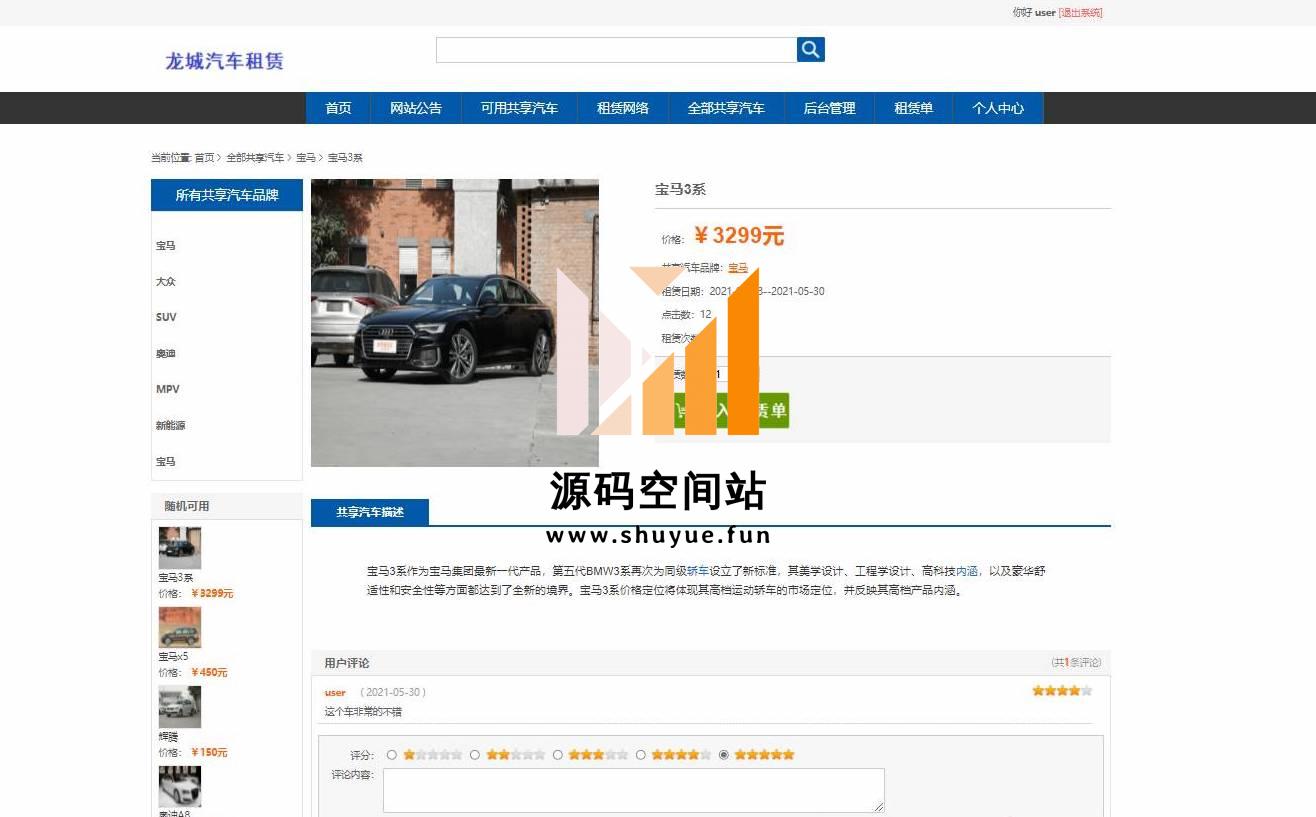
Task: Select the one-star rating radio
Action: [392, 755]
